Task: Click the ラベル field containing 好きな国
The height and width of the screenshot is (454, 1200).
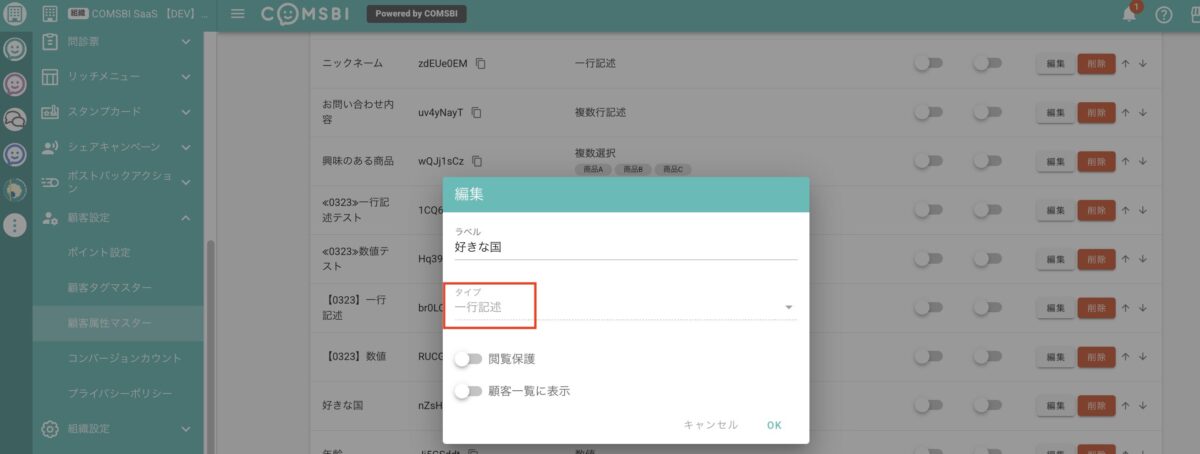Action: click(625, 247)
